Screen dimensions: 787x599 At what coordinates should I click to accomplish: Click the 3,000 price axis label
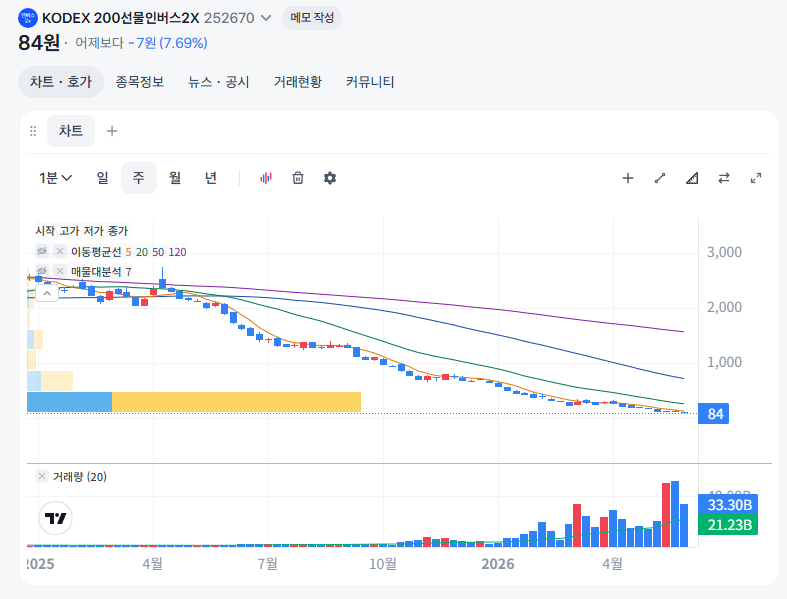coord(724,252)
